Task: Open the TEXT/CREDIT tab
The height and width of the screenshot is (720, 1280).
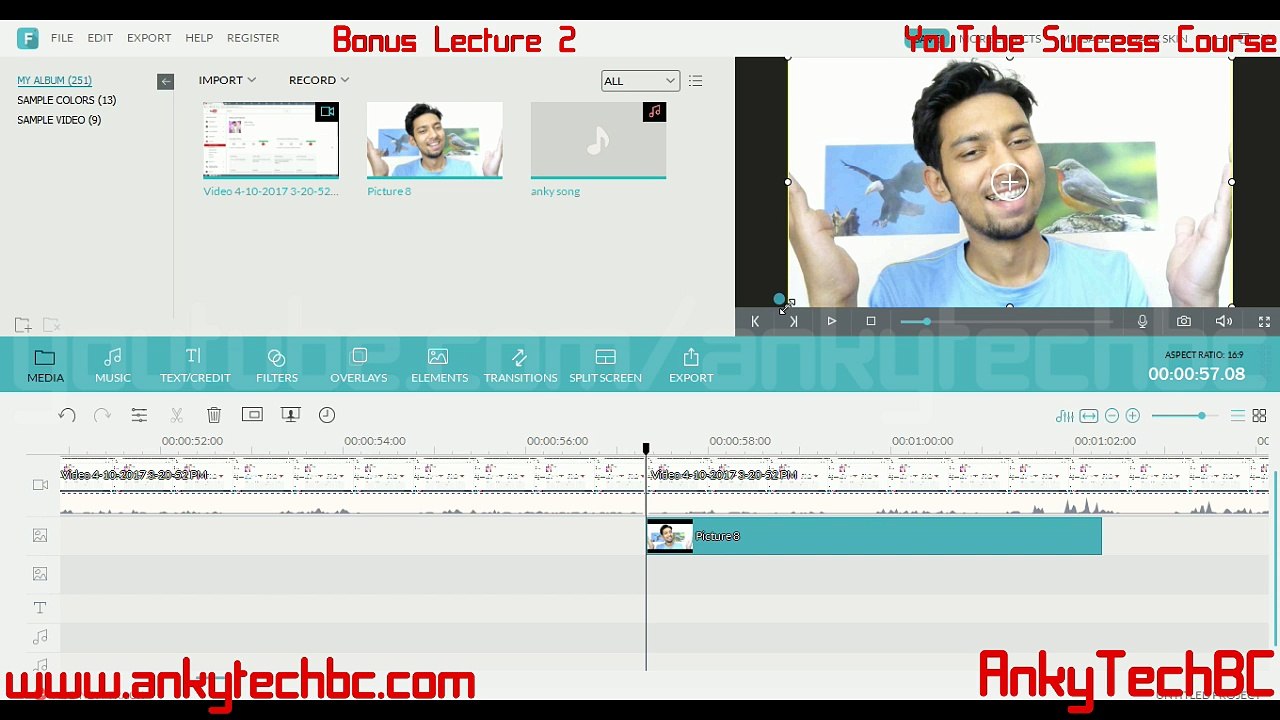Action: 195,366
